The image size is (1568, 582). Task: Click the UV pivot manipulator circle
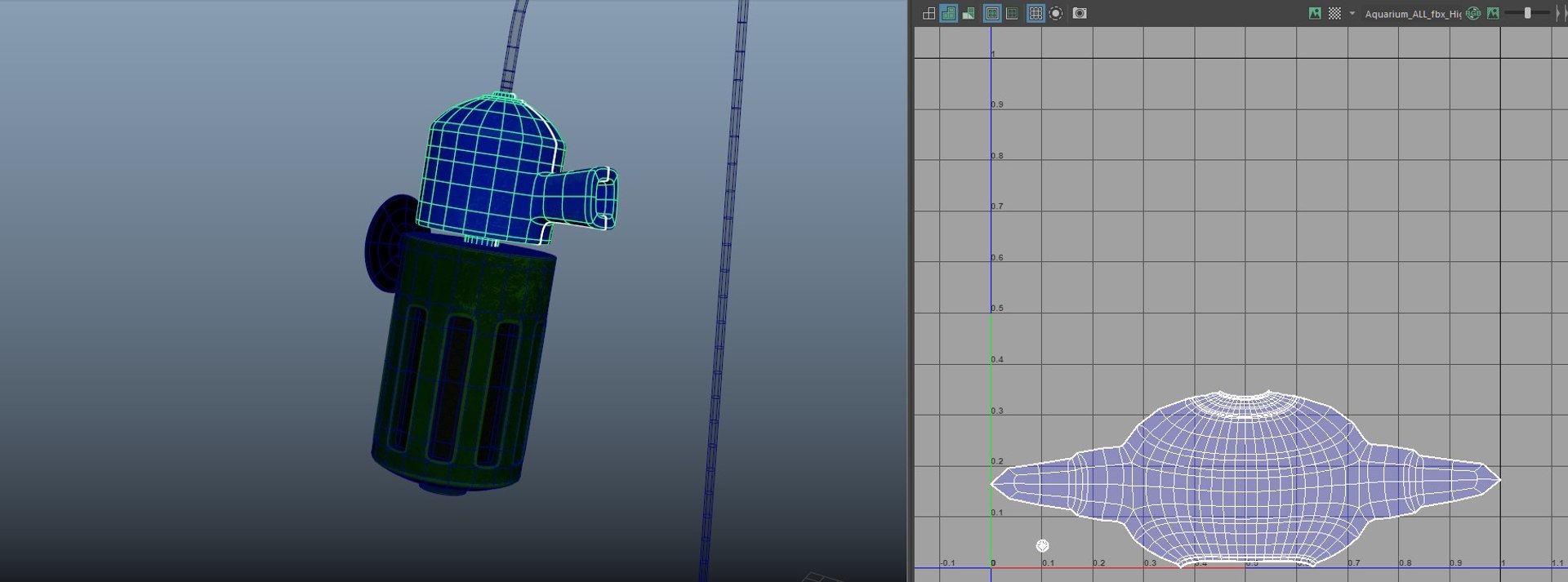pyautogui.click(x=1042, y=545)
